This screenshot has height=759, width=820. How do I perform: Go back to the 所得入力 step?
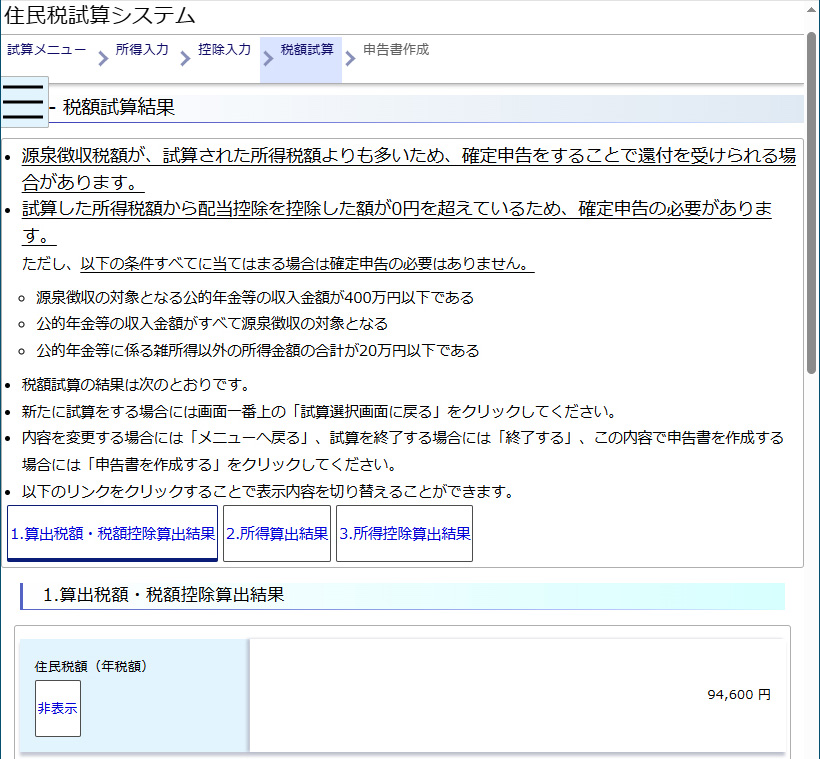click(141, 49)
